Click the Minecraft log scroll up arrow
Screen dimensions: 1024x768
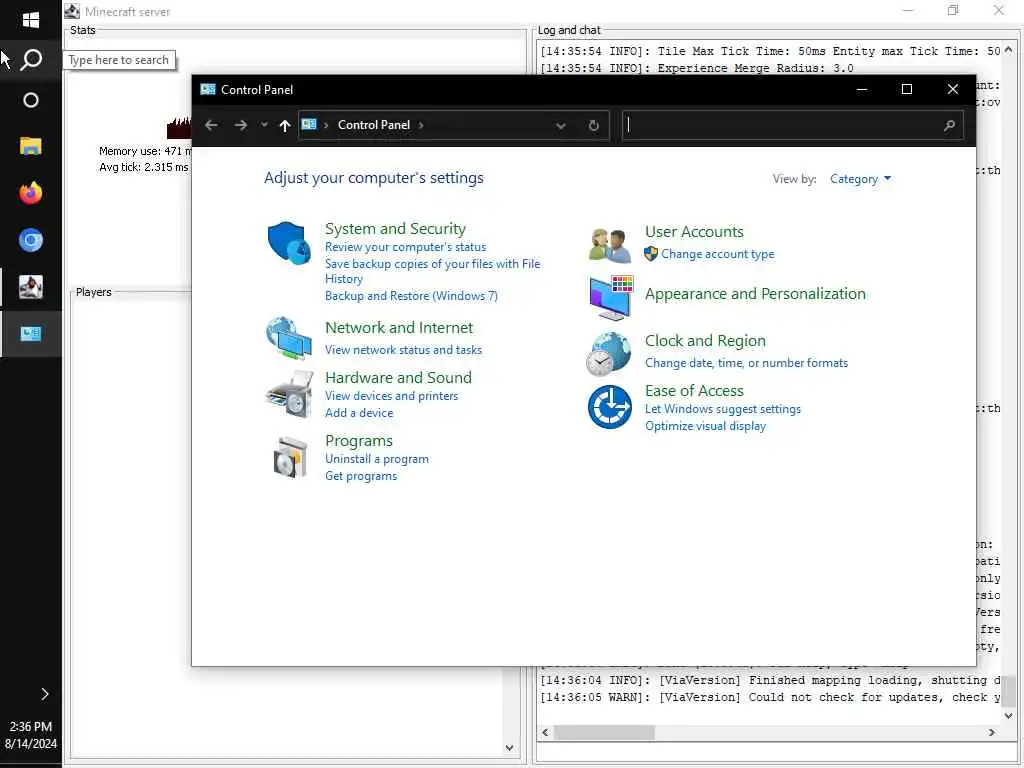point(1008,50)
